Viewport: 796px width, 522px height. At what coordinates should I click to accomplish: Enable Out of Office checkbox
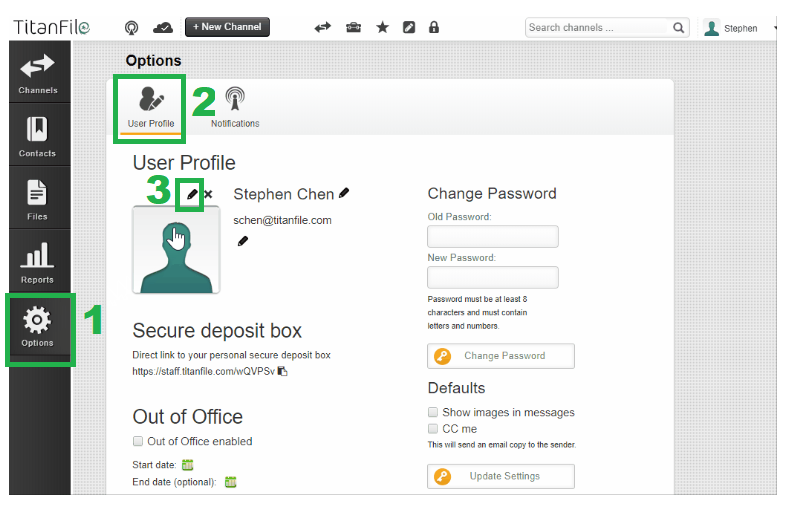[138, 441]
